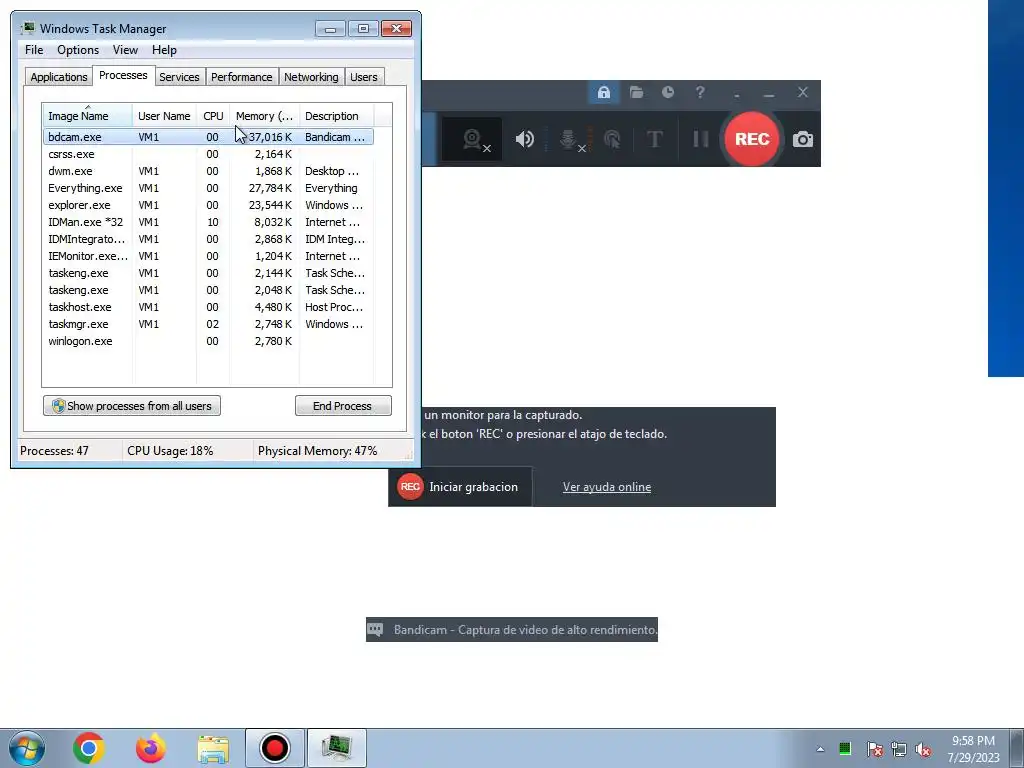Image resolution: width=1024 pixels, height=768 pixels.
Task: Launch Firefox from the taskbar
Action: pyautogui.click(x=150, y=748)
